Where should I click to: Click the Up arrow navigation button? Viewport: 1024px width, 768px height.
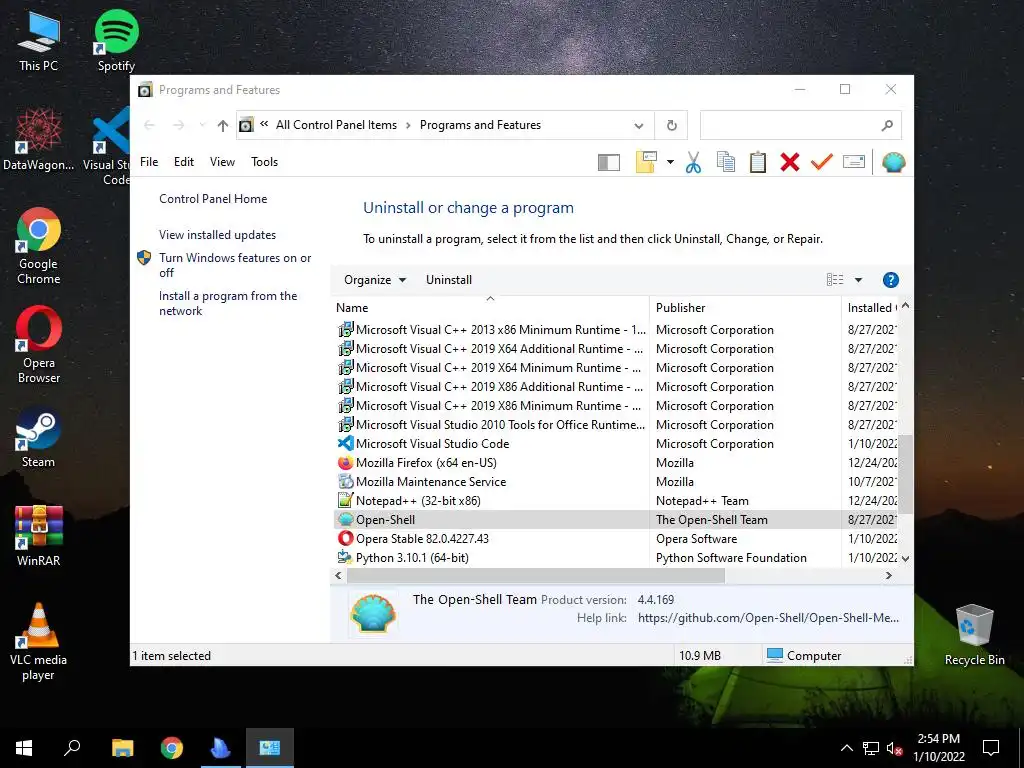223,125
